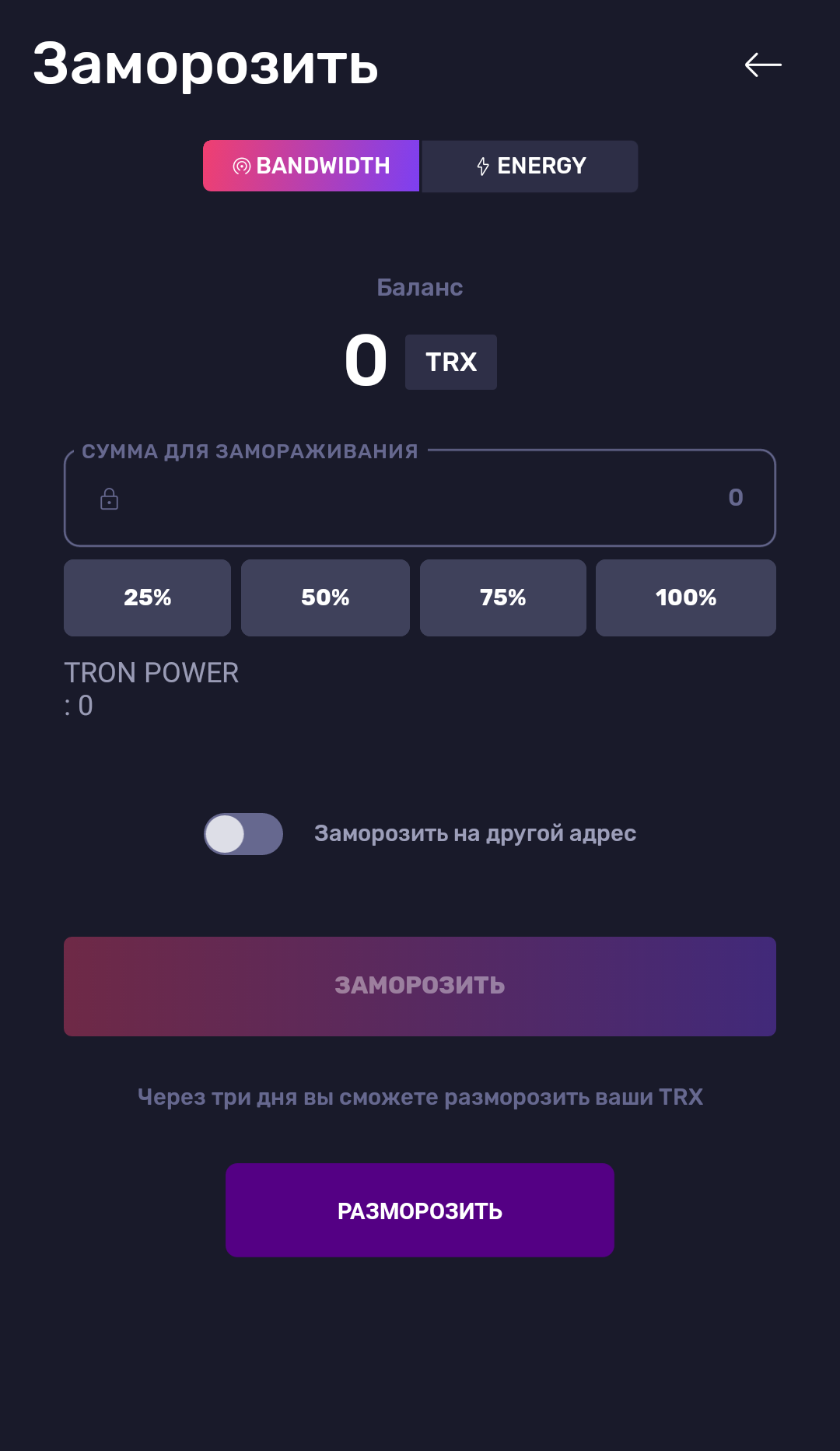The image size is (840, 1451).
Task: Go back using the left arrow icon
Action: (x=763, y=65)
